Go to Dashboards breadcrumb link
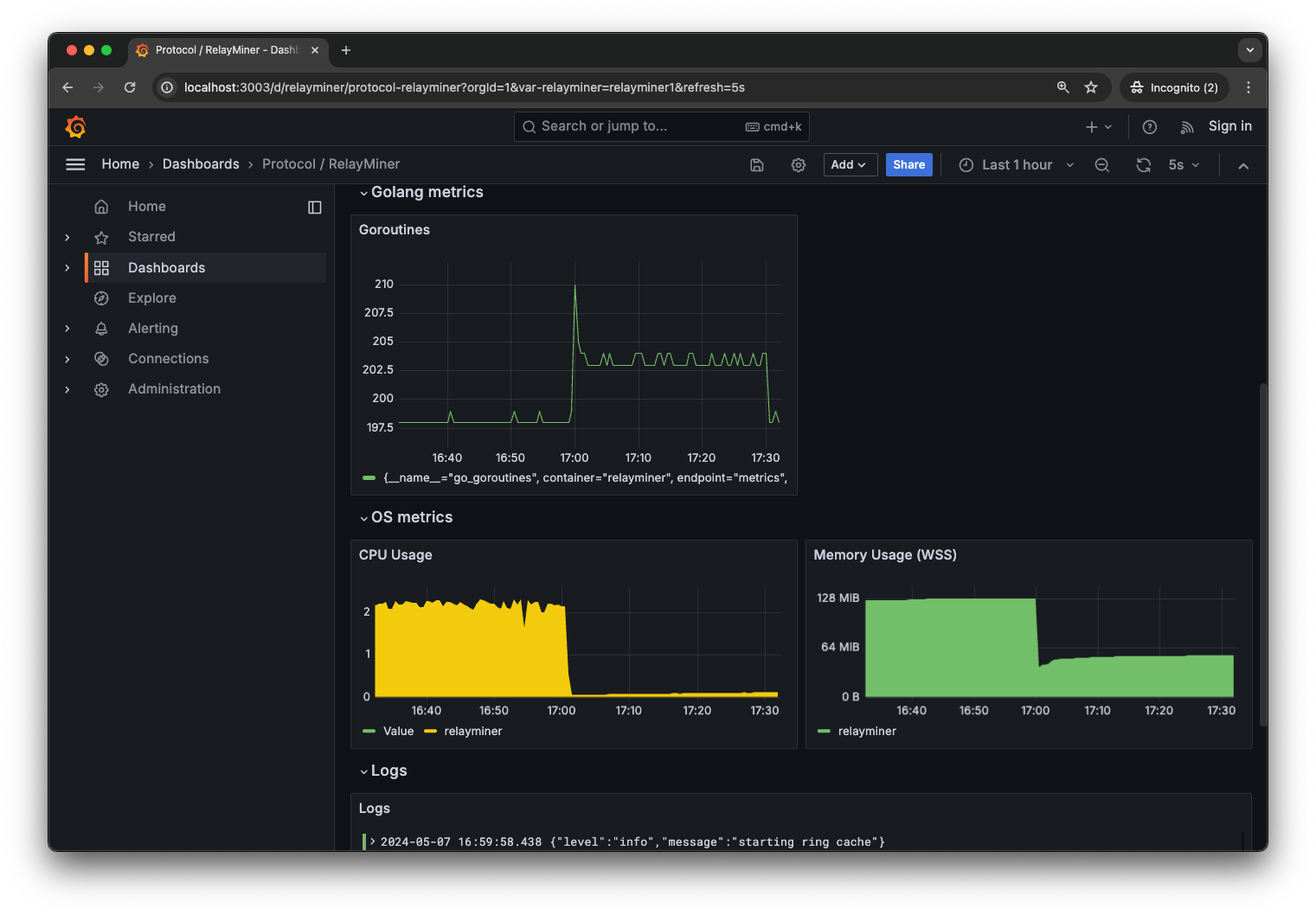 201,164
